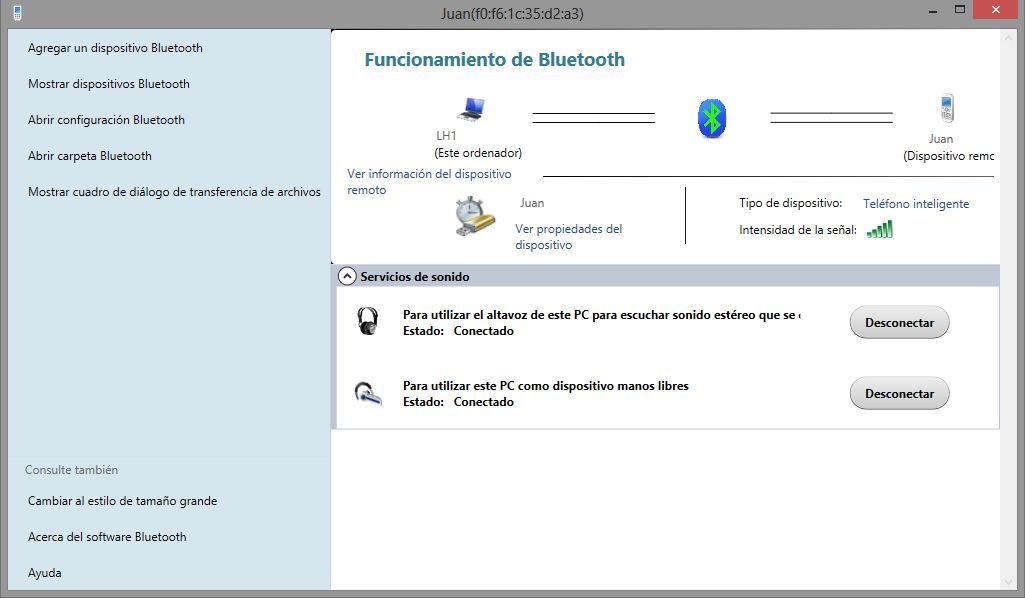The width and height of the screenshot is (1025, 598).
Task: Click the Consulte también heading
Action: coord(71,470)
